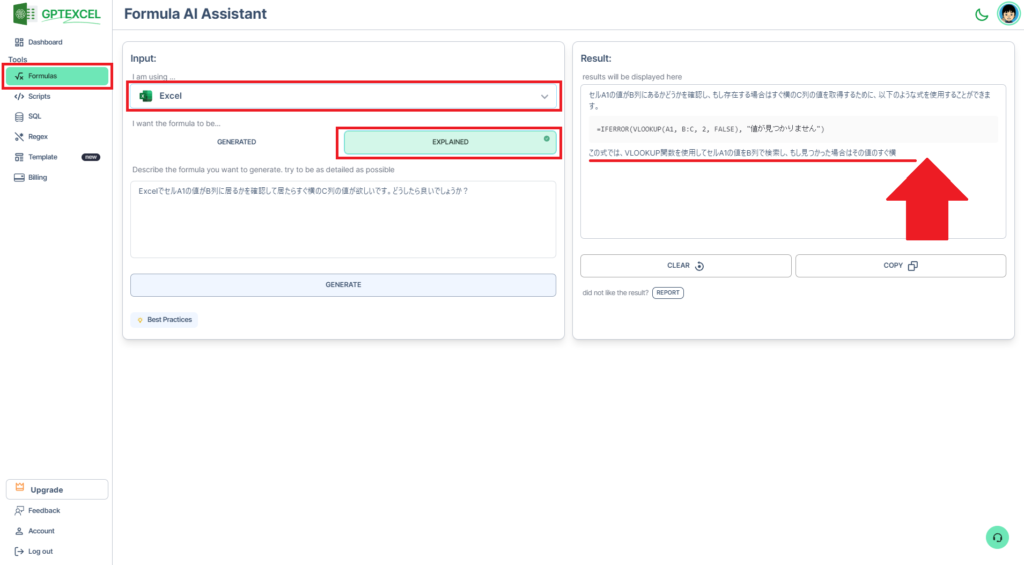Image resolution: width=1024 pixels, height=565 pixels.
Task: Click the Scripts code icon
Action: pos(19,96)
